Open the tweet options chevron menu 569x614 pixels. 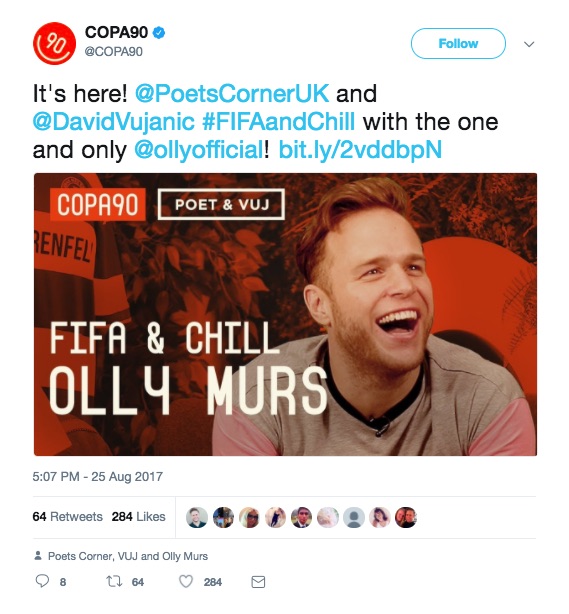click(529, 44)
